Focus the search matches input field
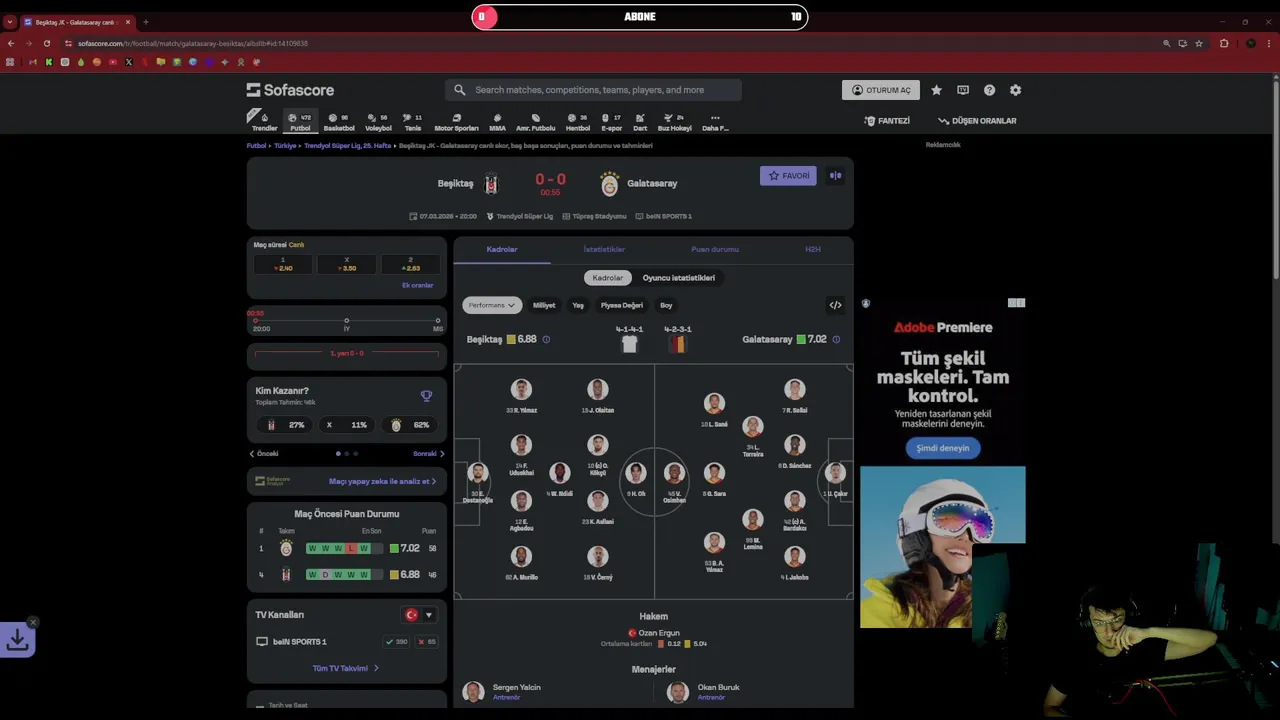Viewport: 1280px width, 720px height. [594, 90]
